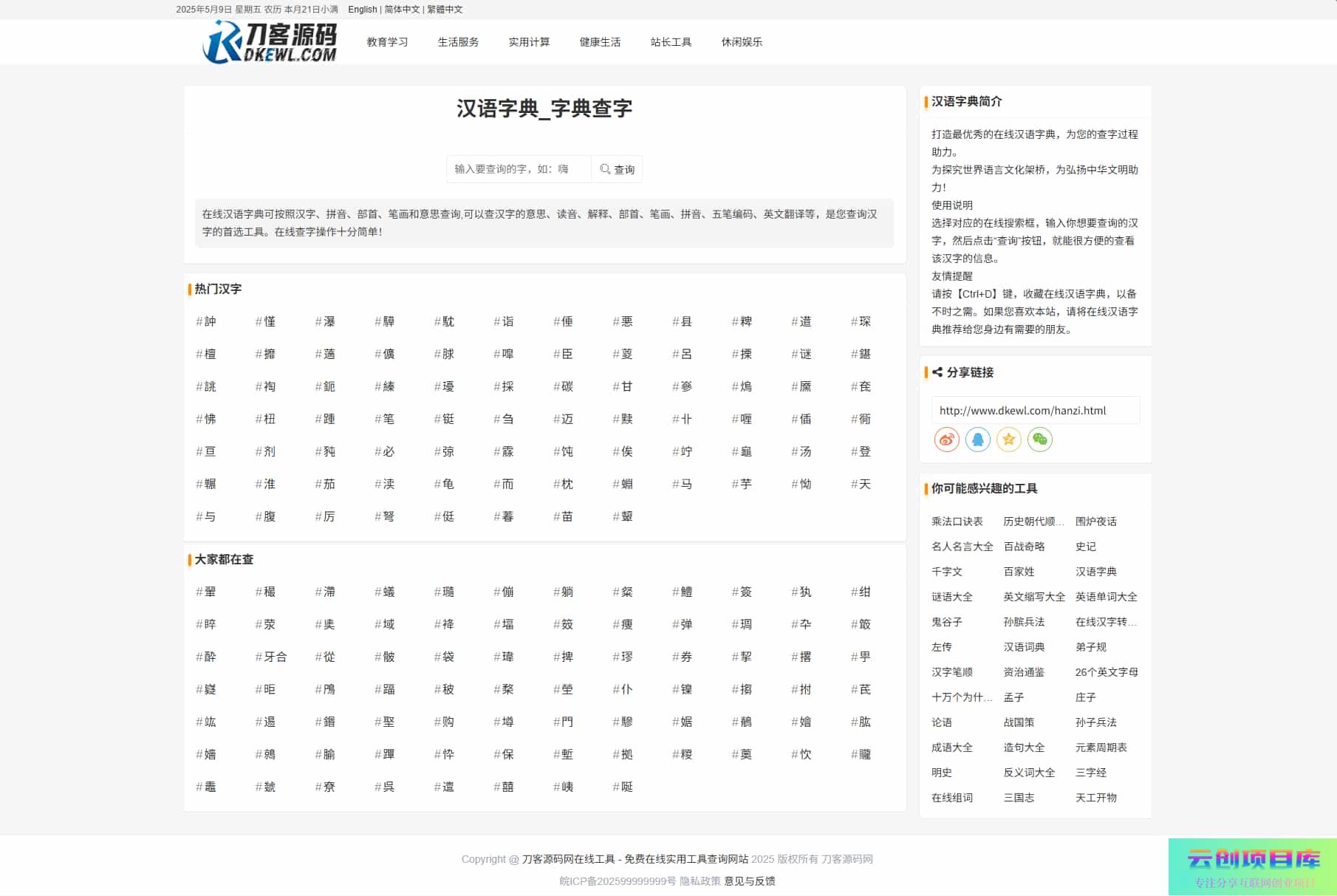Image resolution: width=1337 pixels, height=896 pixels.
Task: Open the 休闲娱乐 menu
Action: [x=742, y=42]
